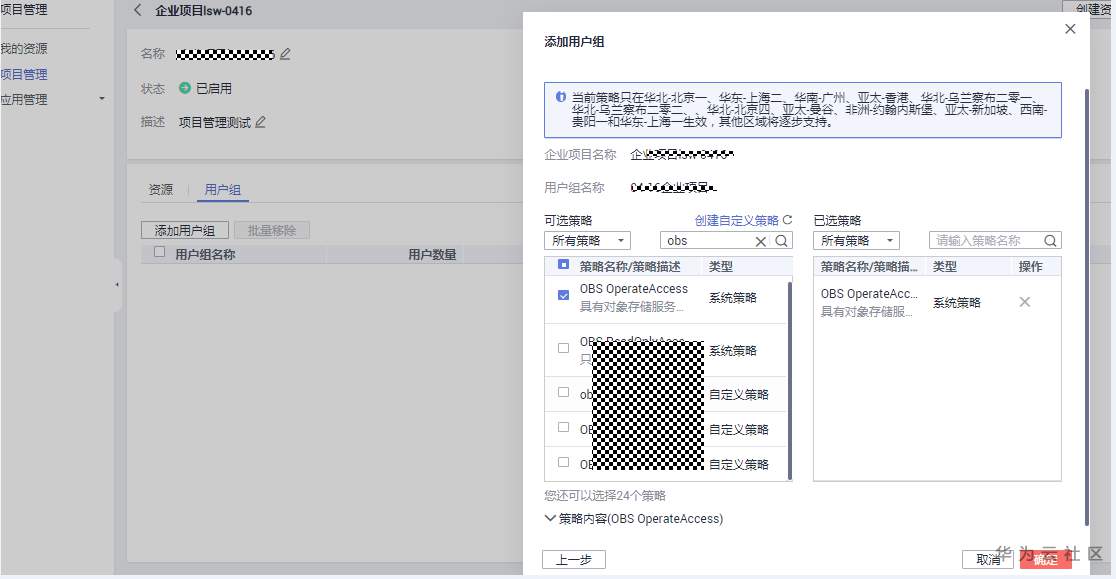Viewport: 1116px width, 579px height.
Task: Edit the 项目管理测试 description with the pencil icon
Action: [x=260, y=122]
